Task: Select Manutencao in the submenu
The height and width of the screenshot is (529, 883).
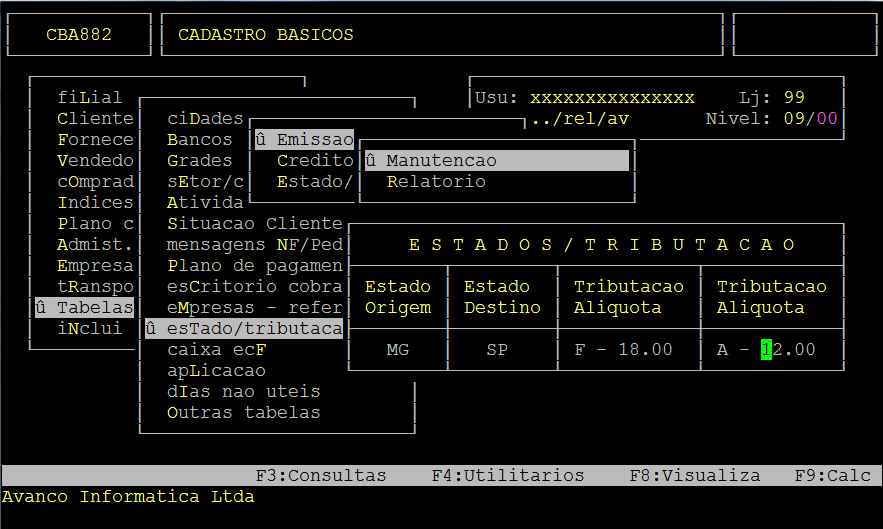Action: click(441, 161)
